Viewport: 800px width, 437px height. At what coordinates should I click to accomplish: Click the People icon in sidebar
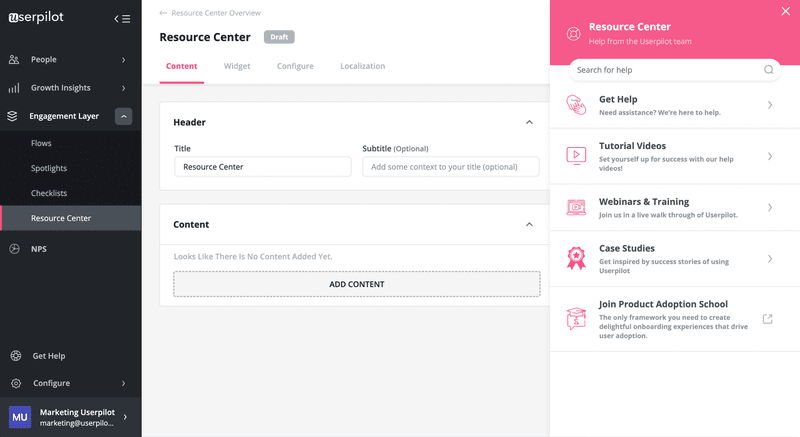14,60
